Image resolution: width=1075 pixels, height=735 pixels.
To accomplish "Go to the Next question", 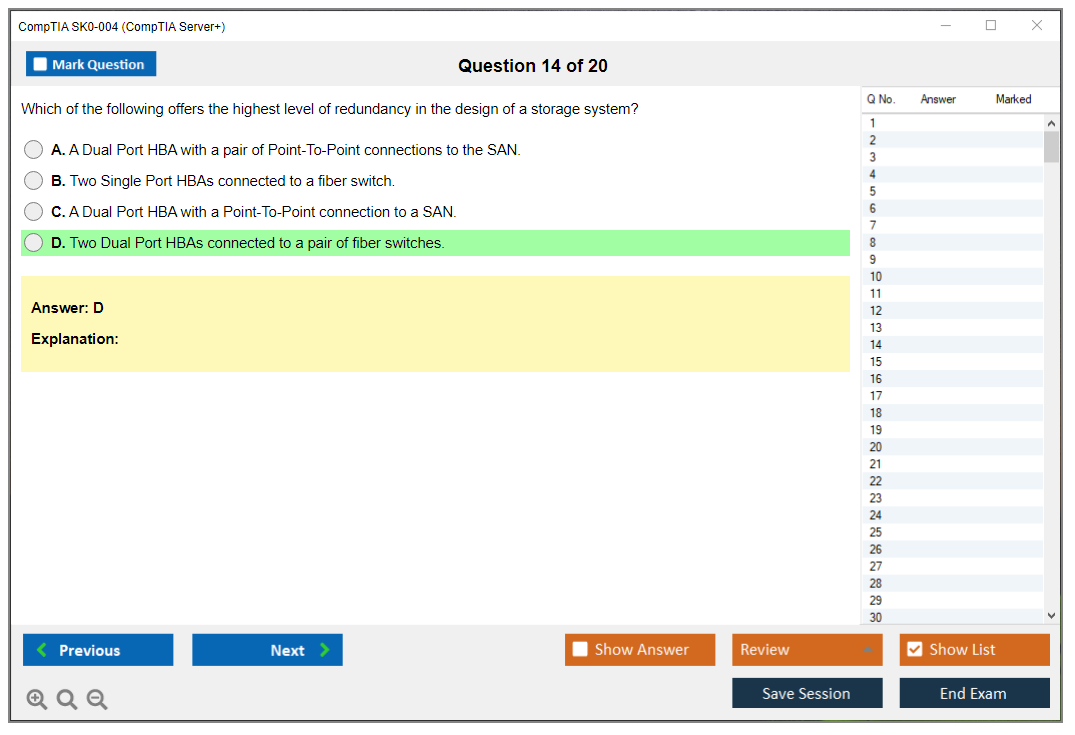I will click(267, 650).
